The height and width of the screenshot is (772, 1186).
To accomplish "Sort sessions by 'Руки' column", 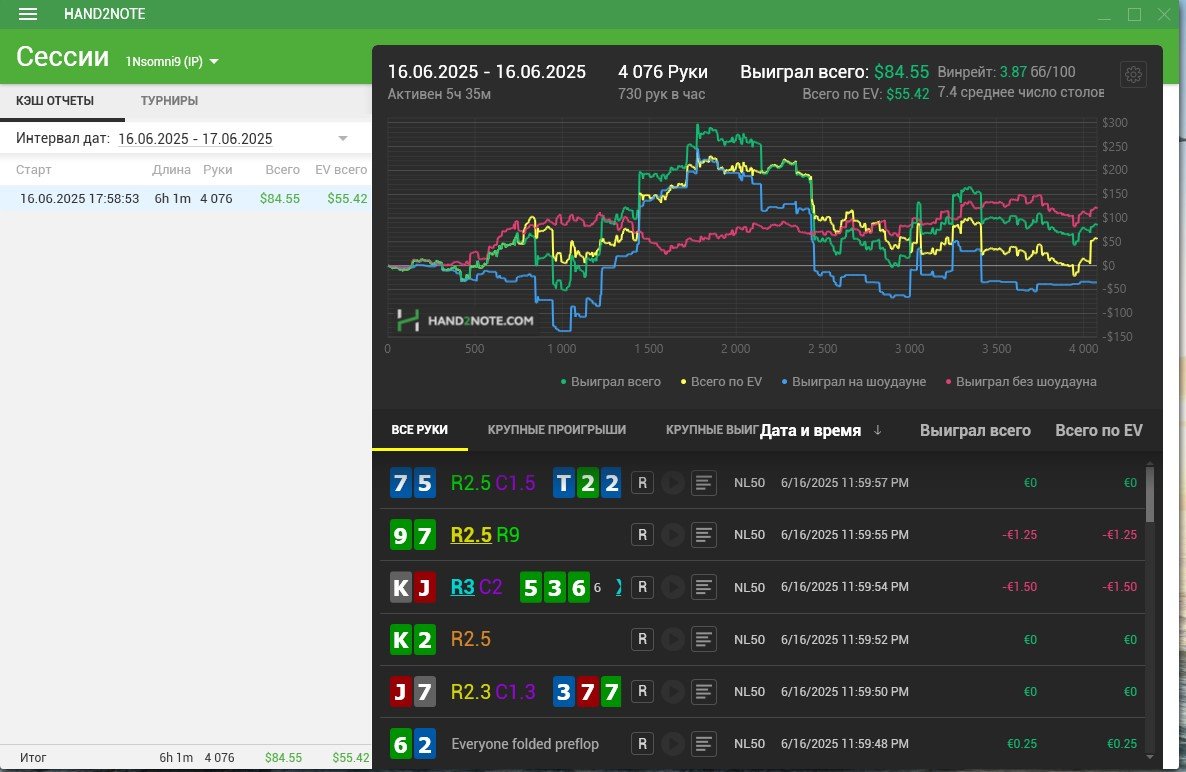I will tap(218, 169).
